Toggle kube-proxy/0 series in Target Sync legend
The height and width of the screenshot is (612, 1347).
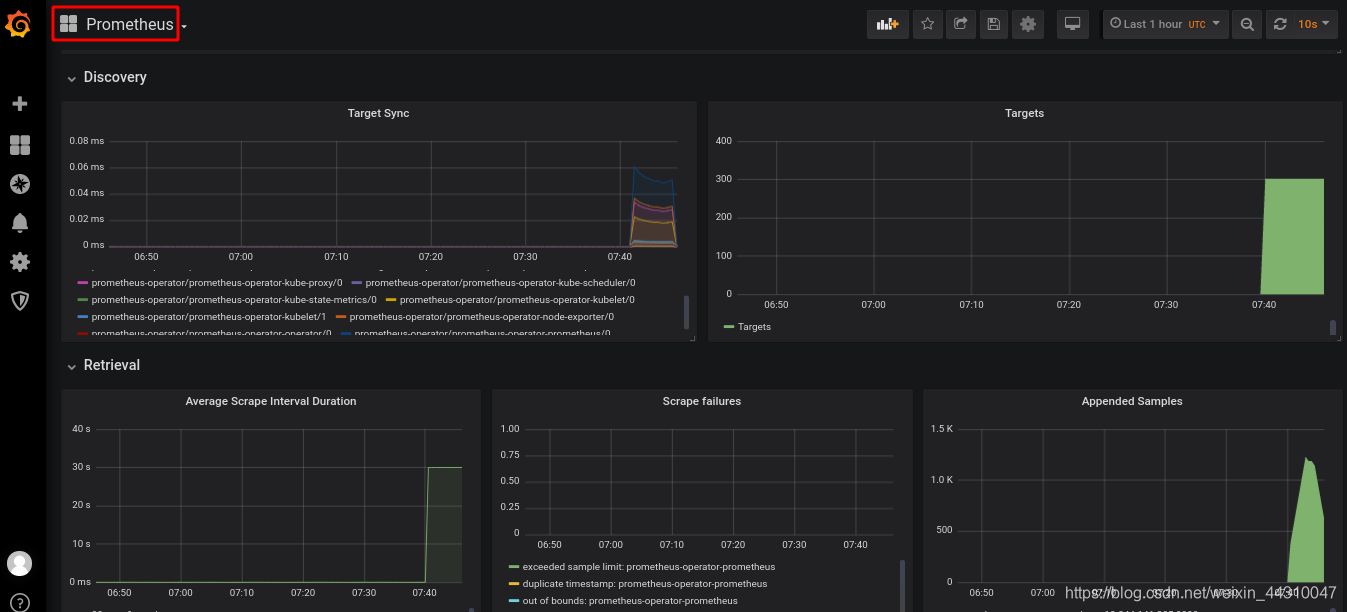click(x=217, y=282)
